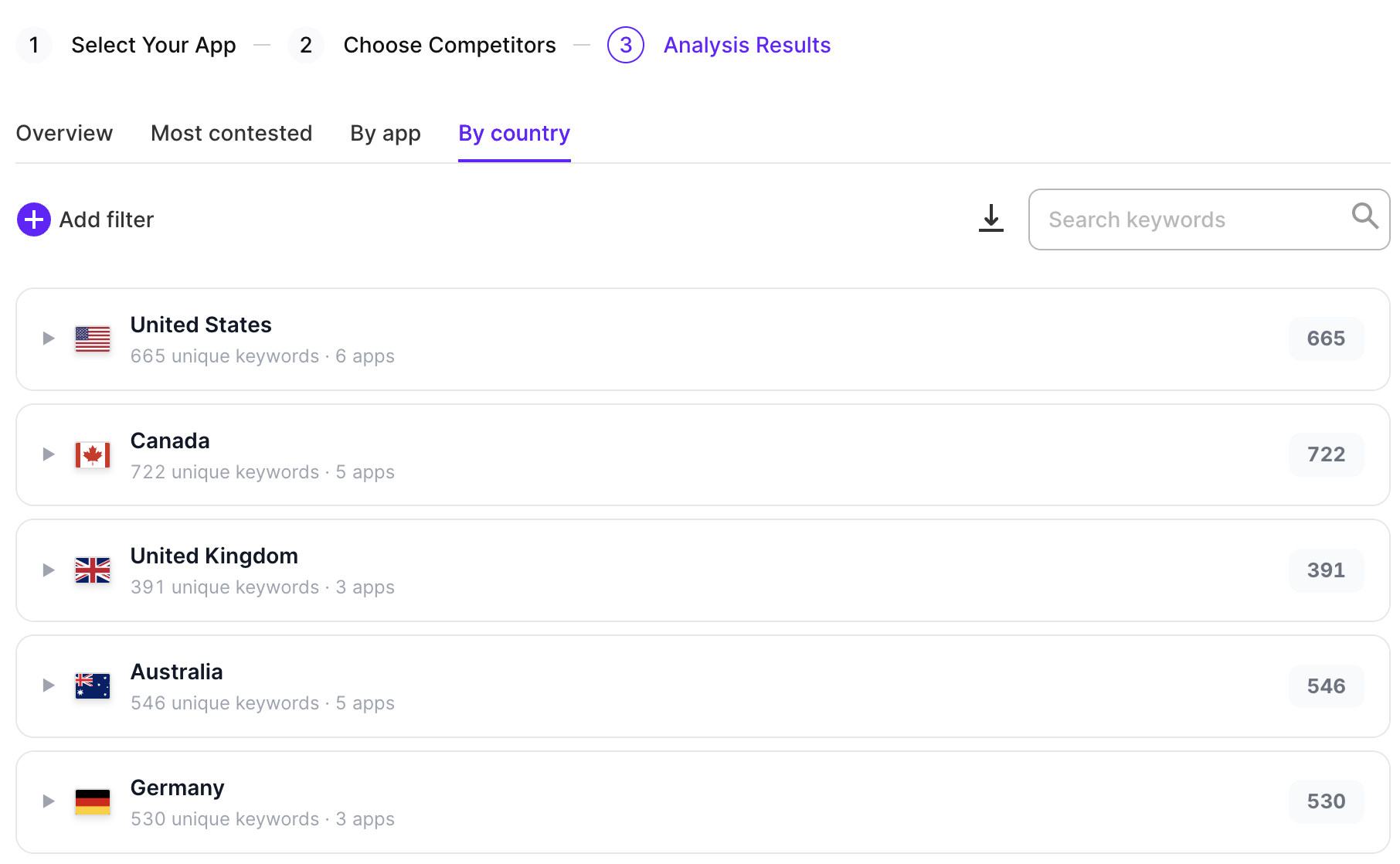Click the download export icon
The height and width of the screenshot is (864, 1400).
pyautogui.click(x=991, y=219)
